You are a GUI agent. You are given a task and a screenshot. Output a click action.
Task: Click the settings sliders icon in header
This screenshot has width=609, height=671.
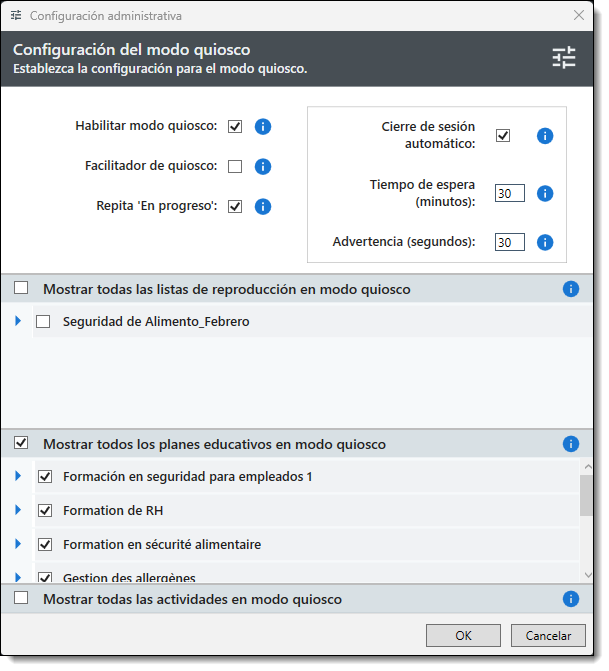pos(564,58)
